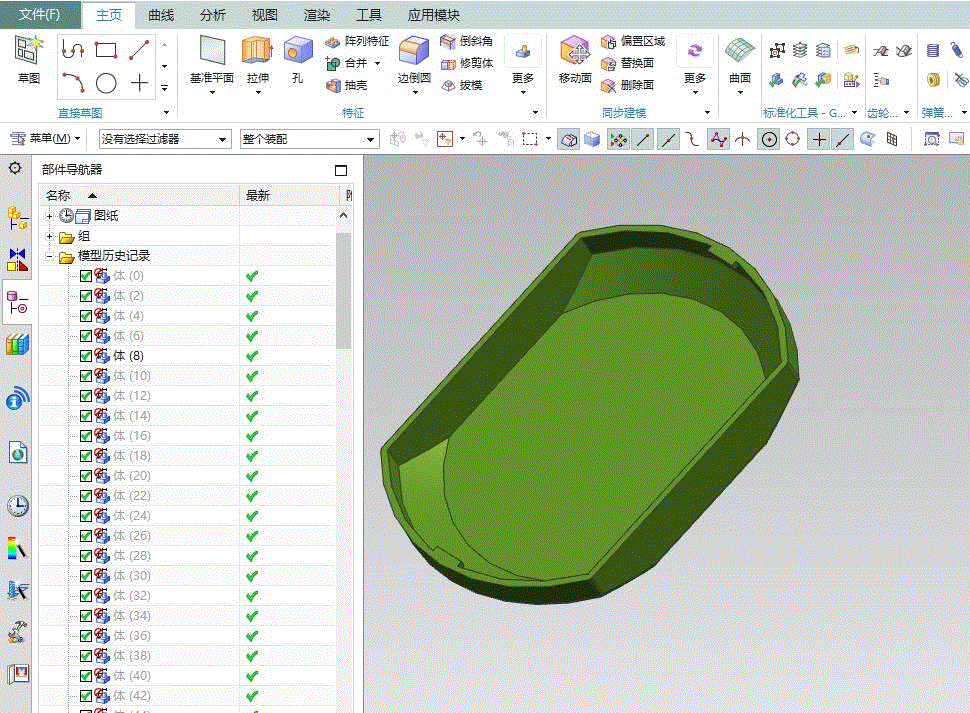Select the arc sketch tool

pos(73,82)
